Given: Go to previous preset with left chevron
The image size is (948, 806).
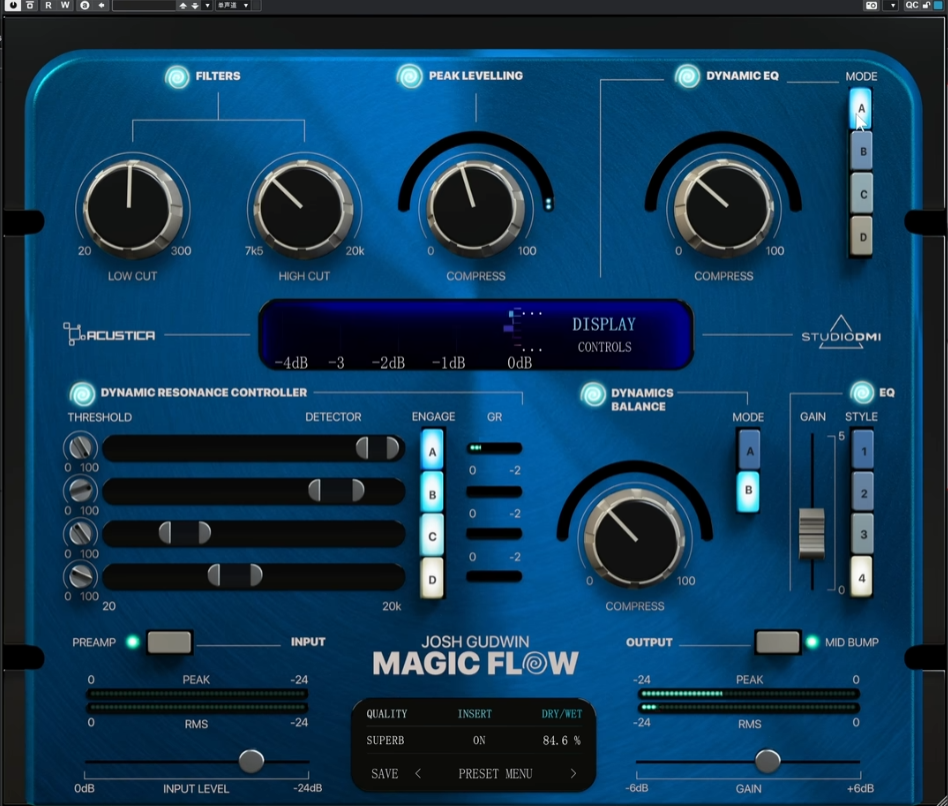Looking at the screenshot, I should (418, 773).
